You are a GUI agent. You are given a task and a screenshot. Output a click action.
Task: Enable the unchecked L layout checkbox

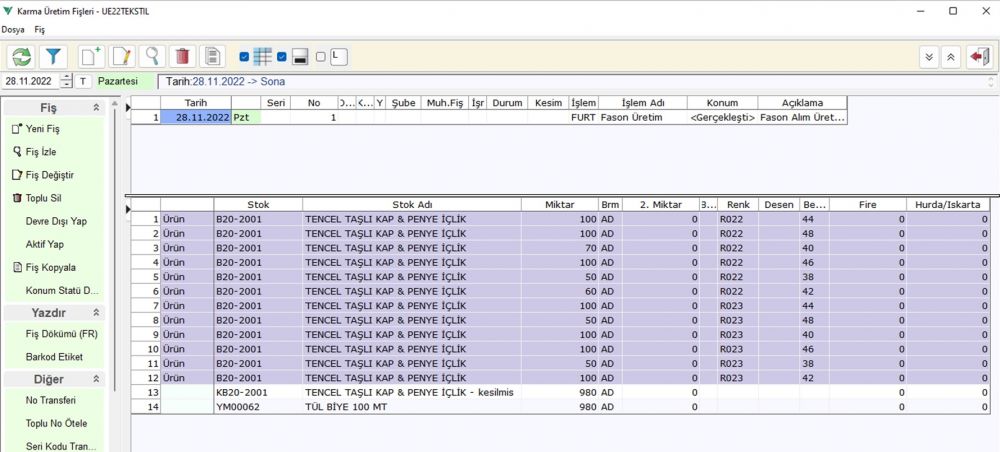tap(320, 57)
